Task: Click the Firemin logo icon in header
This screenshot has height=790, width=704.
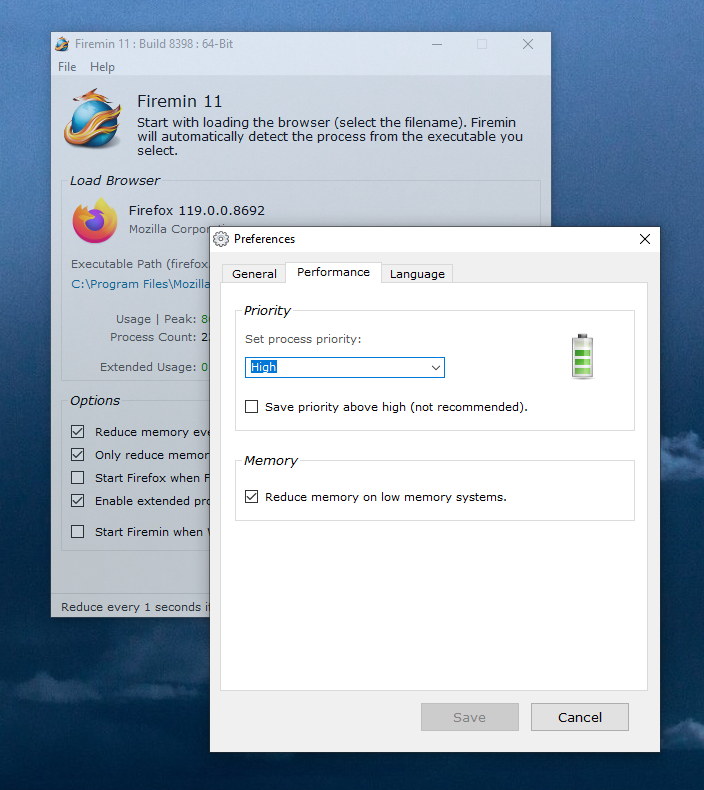Action: 93,118
